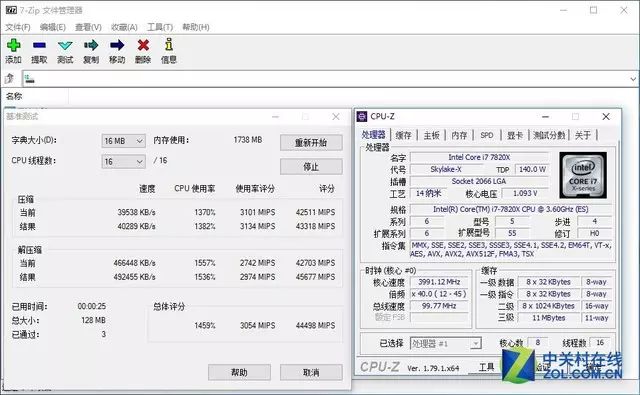This screenshot has width=640, height=395.
Task: Click the 99.77 MHz bus speed value
Action: point(439,306)
